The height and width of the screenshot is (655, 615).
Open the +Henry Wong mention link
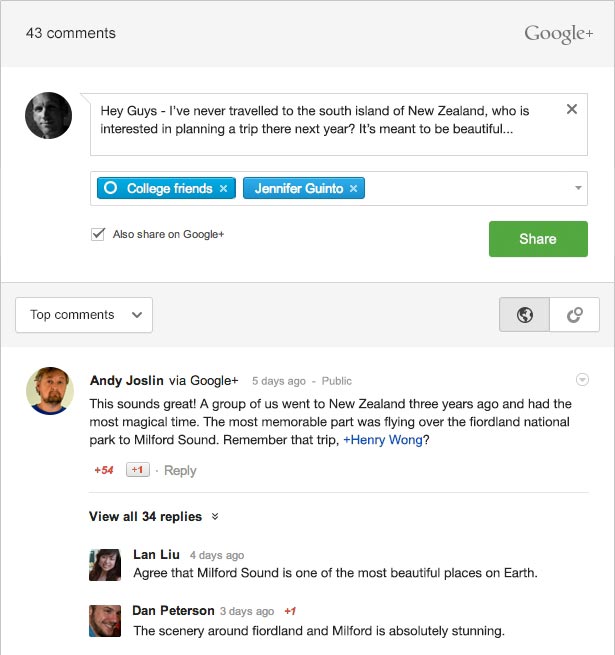tap(383, 440)
